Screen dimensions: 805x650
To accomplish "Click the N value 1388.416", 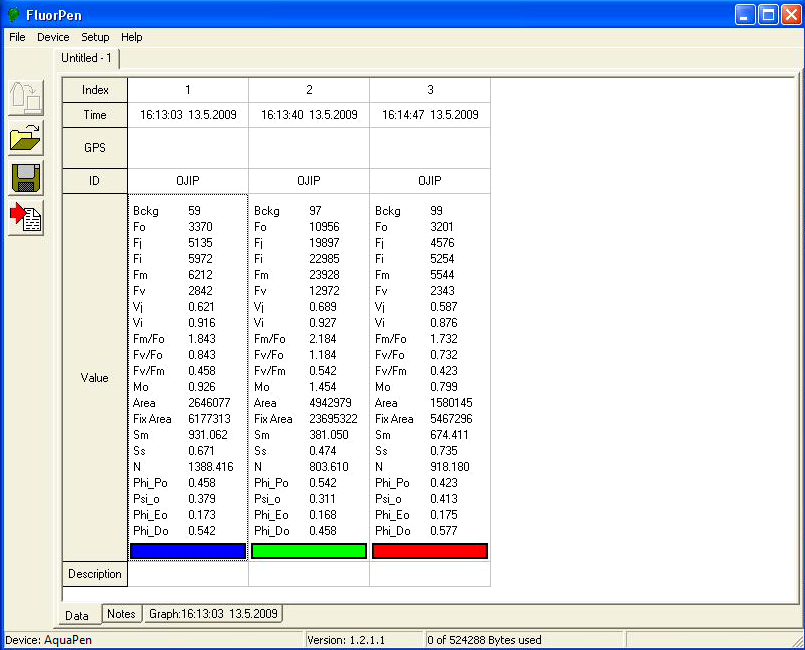I will (x=210, y=467).
